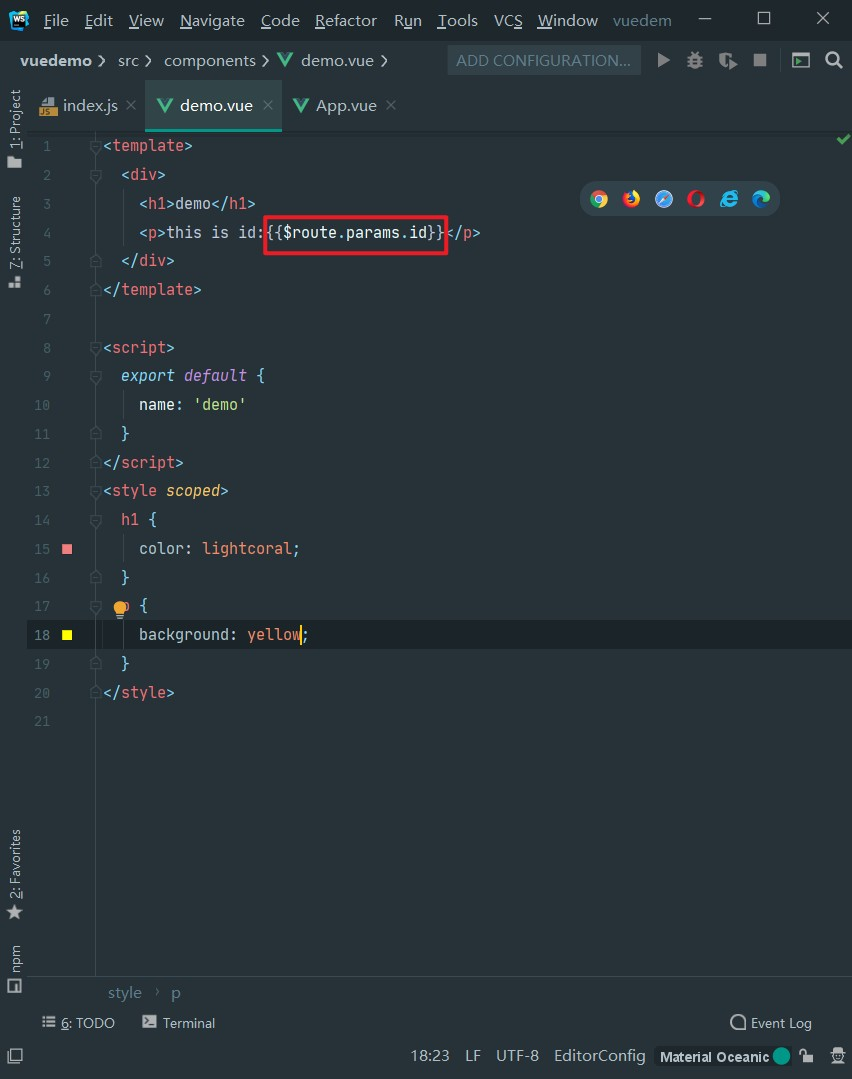
Task: Click components in the breadcrumb path
Action: tap(210, 61)
